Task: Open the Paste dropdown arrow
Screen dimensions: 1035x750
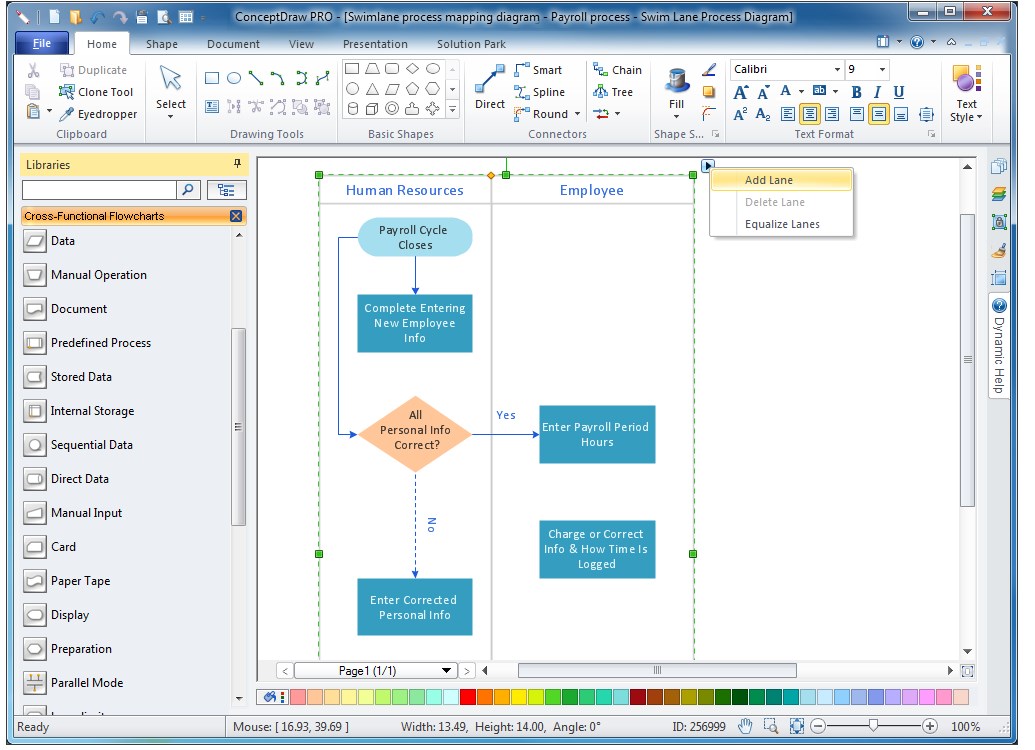Action: 50,111
